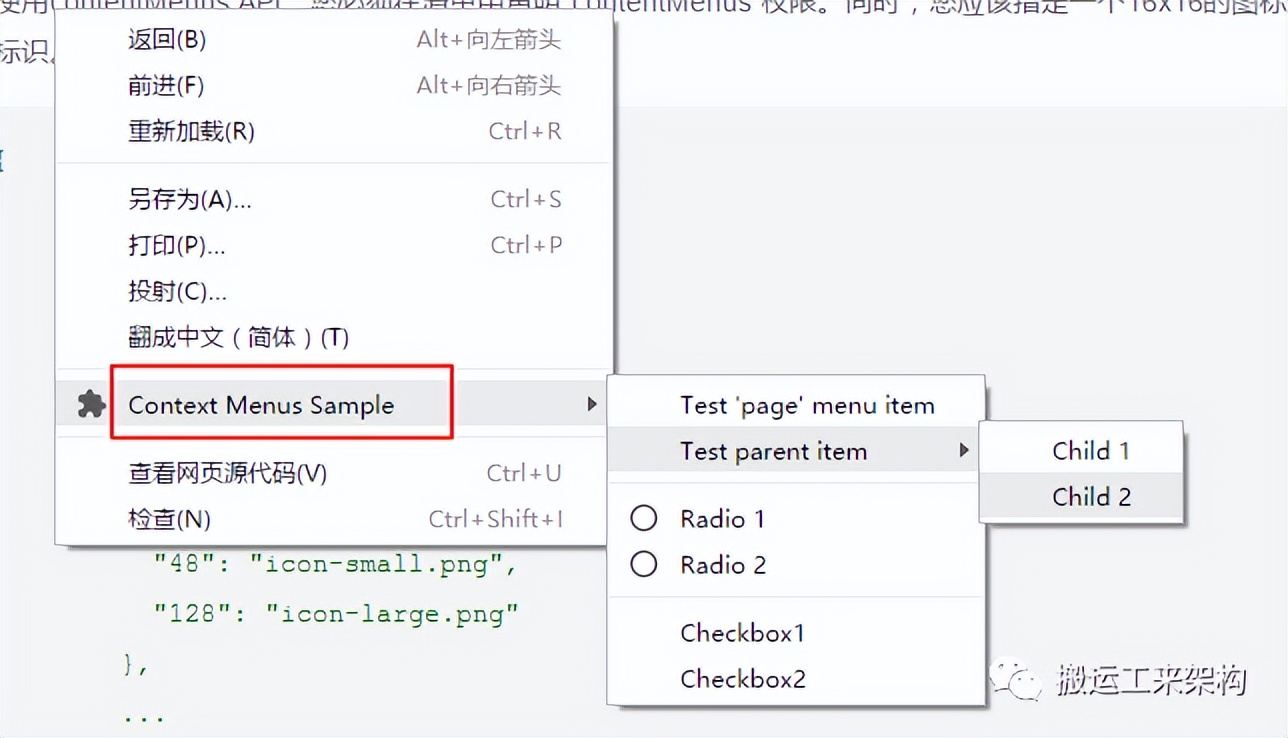Image resolution: width=1288 pixels, height=738 pixels.
Task: Click Test 'page' menu item
Action: tap(796, 405)
